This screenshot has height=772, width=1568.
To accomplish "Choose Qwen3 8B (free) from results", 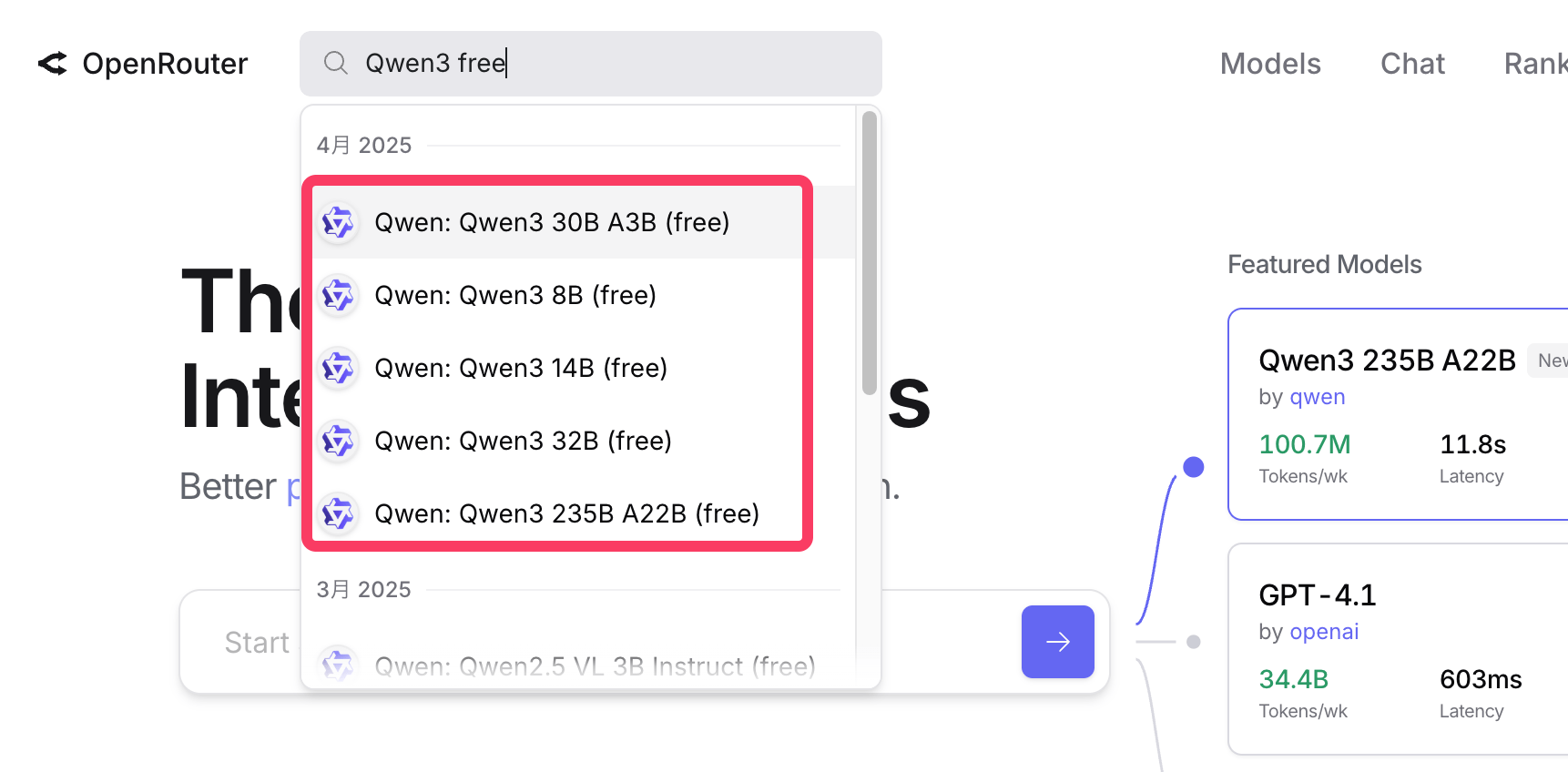I will [515, 295].
